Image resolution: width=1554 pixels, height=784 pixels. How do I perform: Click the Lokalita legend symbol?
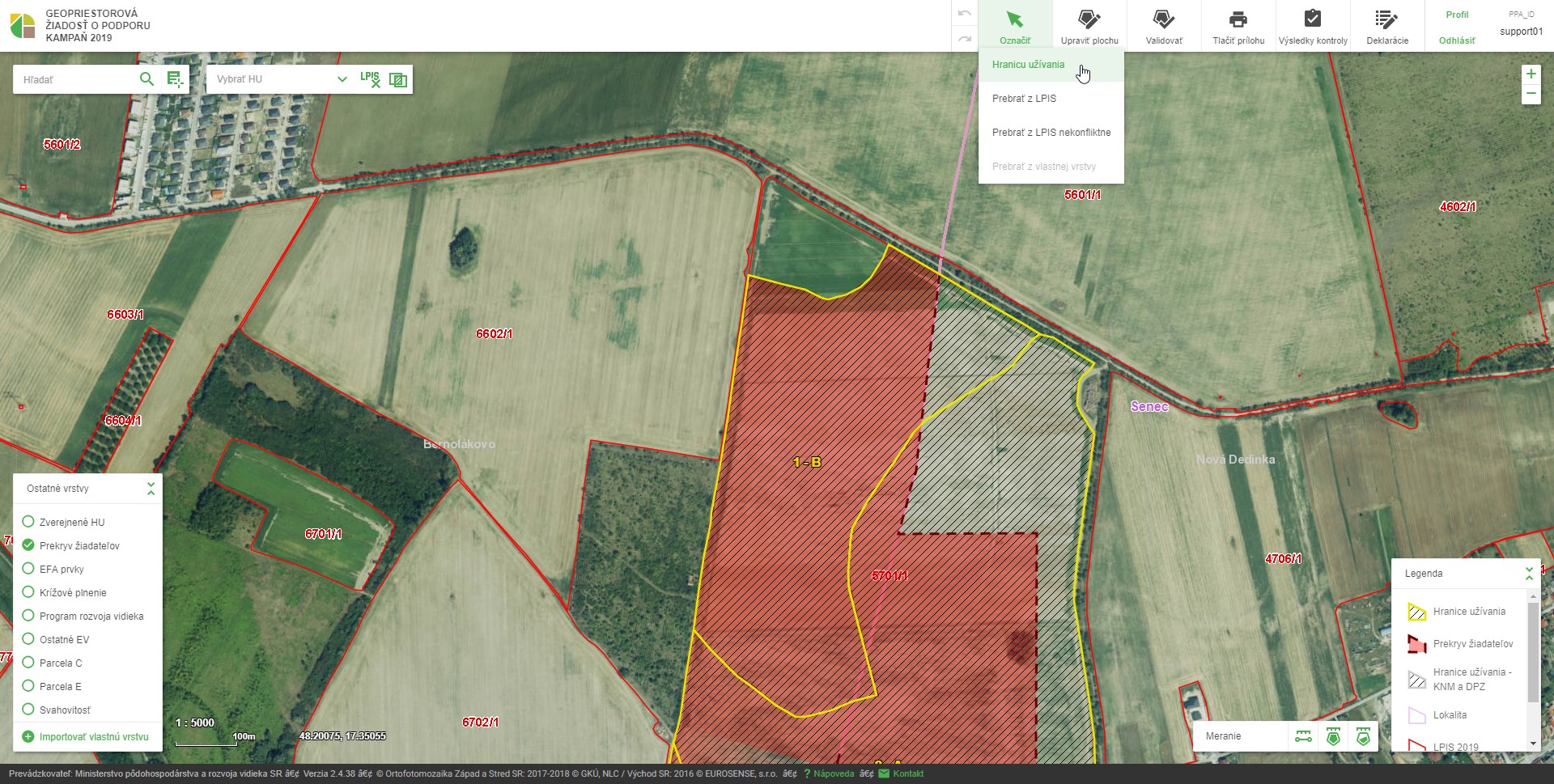1416,715
